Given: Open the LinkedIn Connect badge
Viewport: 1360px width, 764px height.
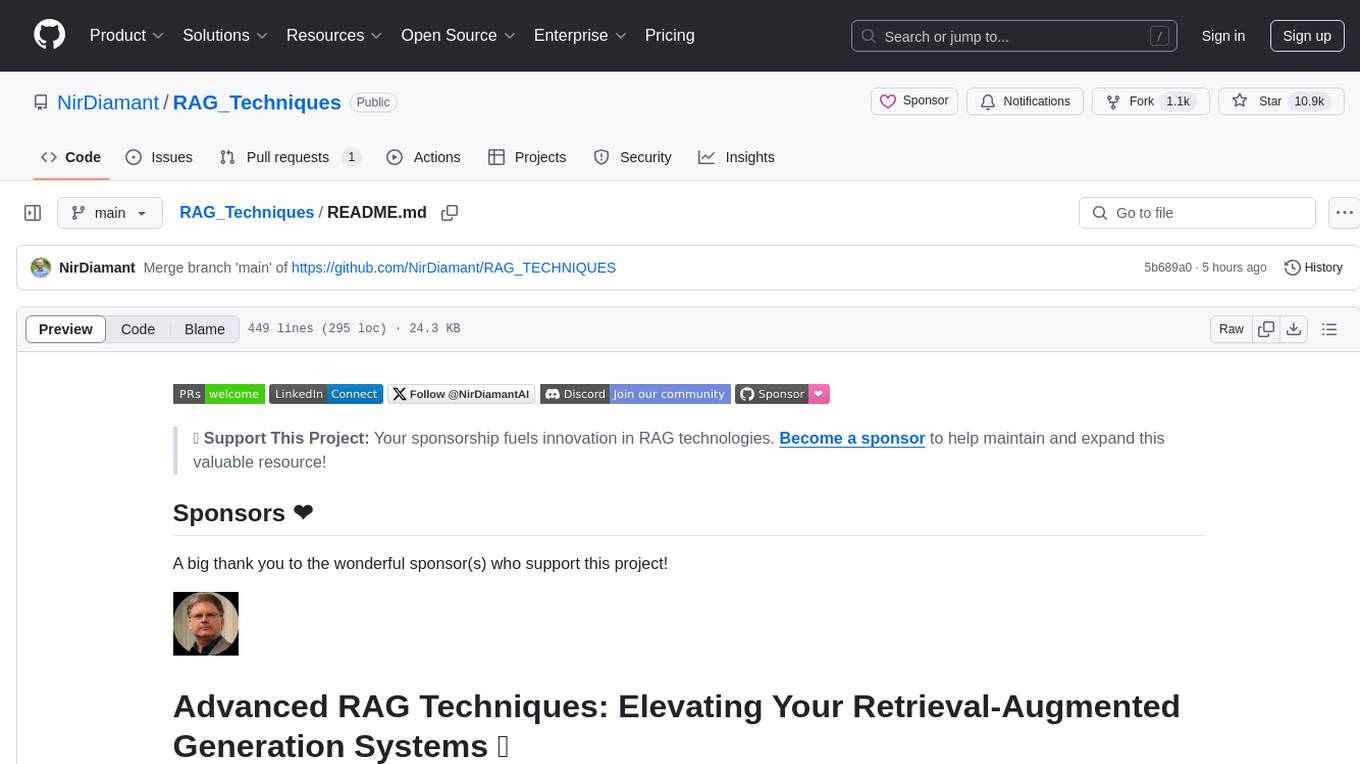Looking at the screenshot, I should coord(326,394).
